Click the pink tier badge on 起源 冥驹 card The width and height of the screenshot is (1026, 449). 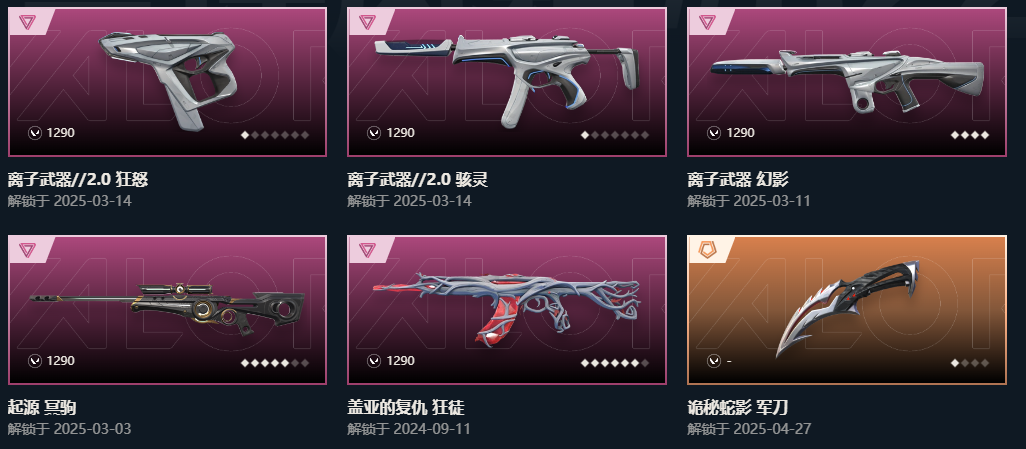click(27, 249)
